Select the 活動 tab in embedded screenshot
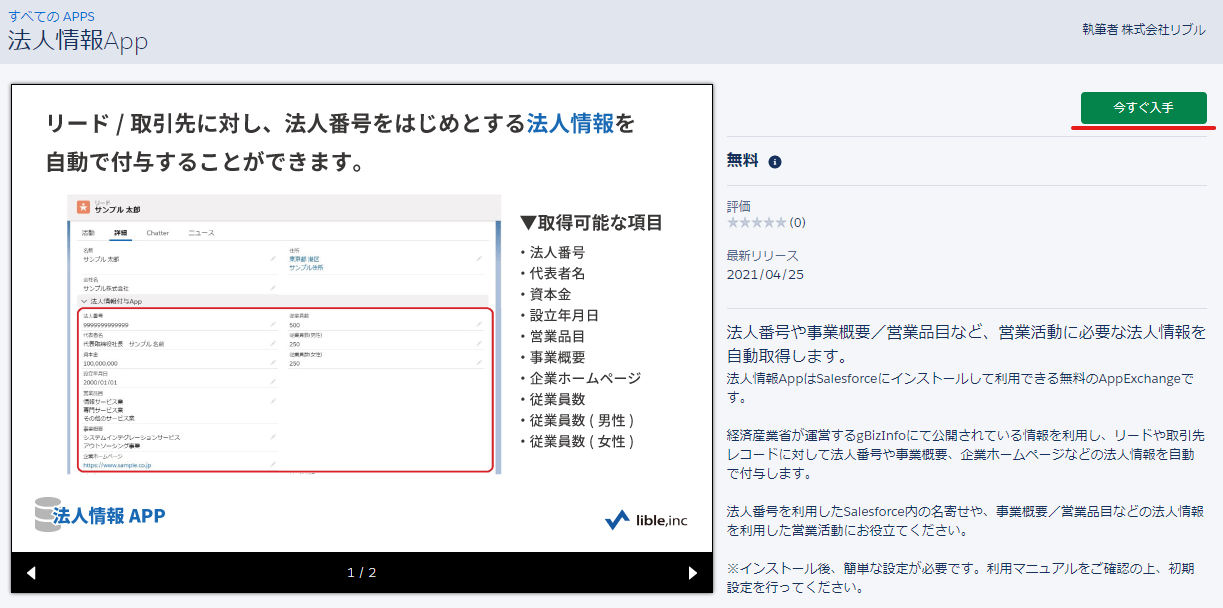 coord(88,233)
